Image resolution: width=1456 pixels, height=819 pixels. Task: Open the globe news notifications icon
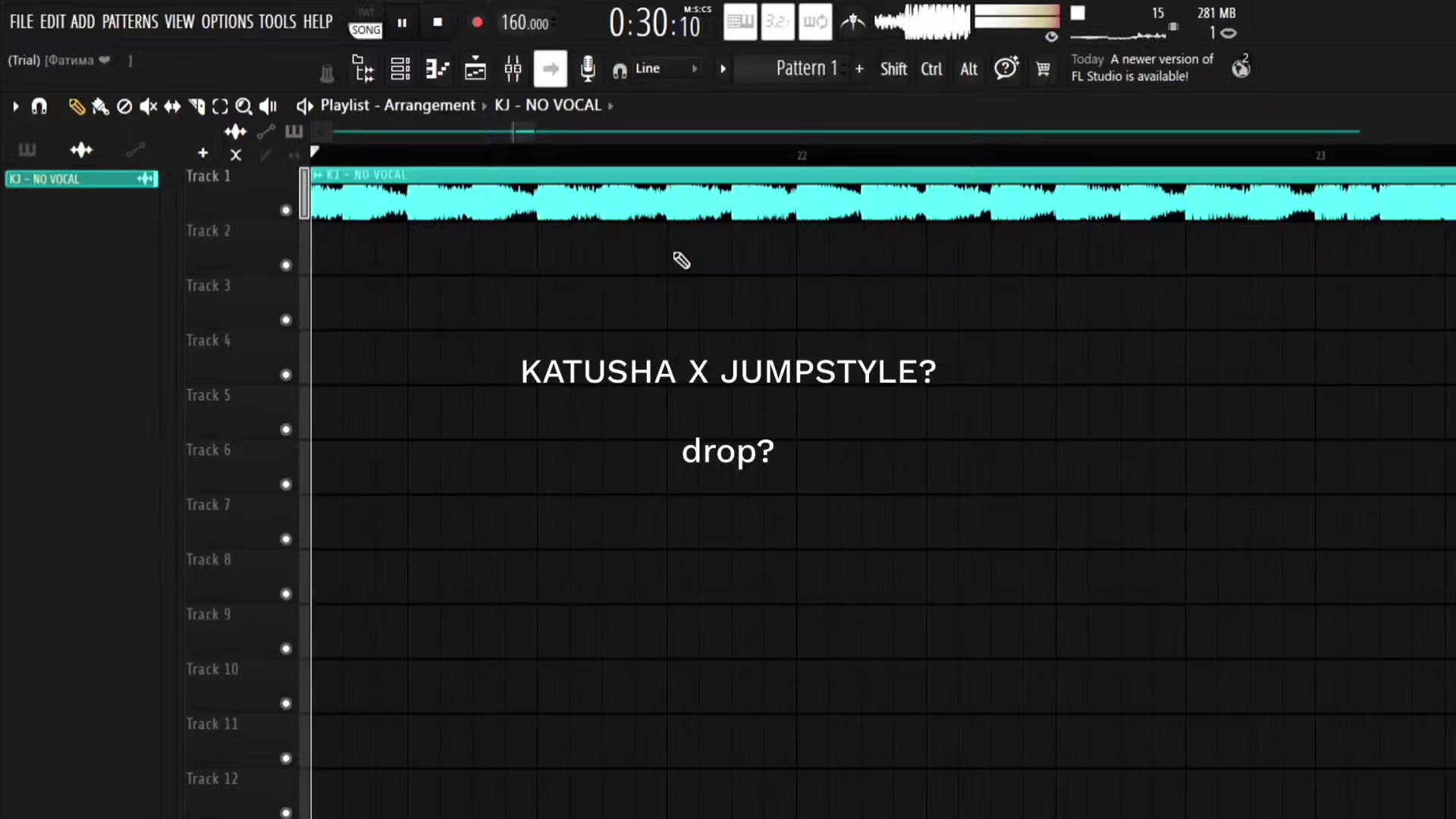tap(1241, 67)
